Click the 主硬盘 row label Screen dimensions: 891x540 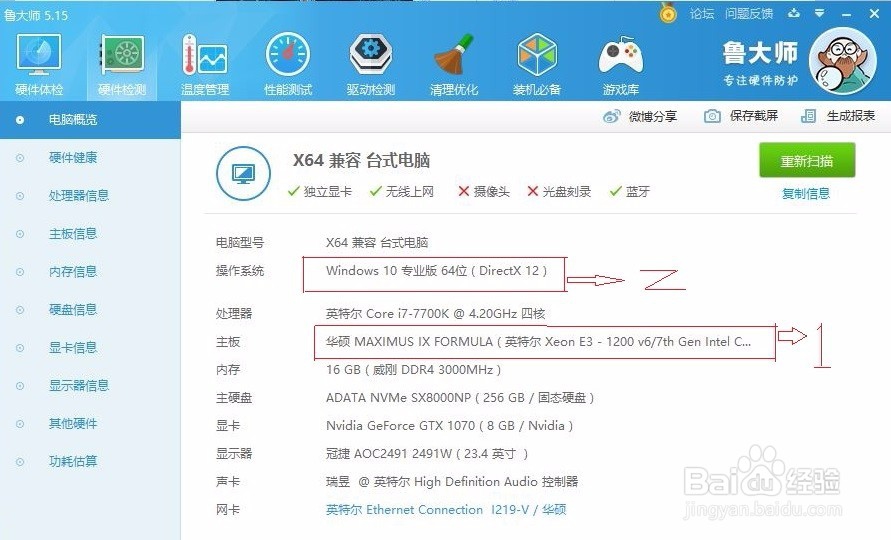click(234, 398)
